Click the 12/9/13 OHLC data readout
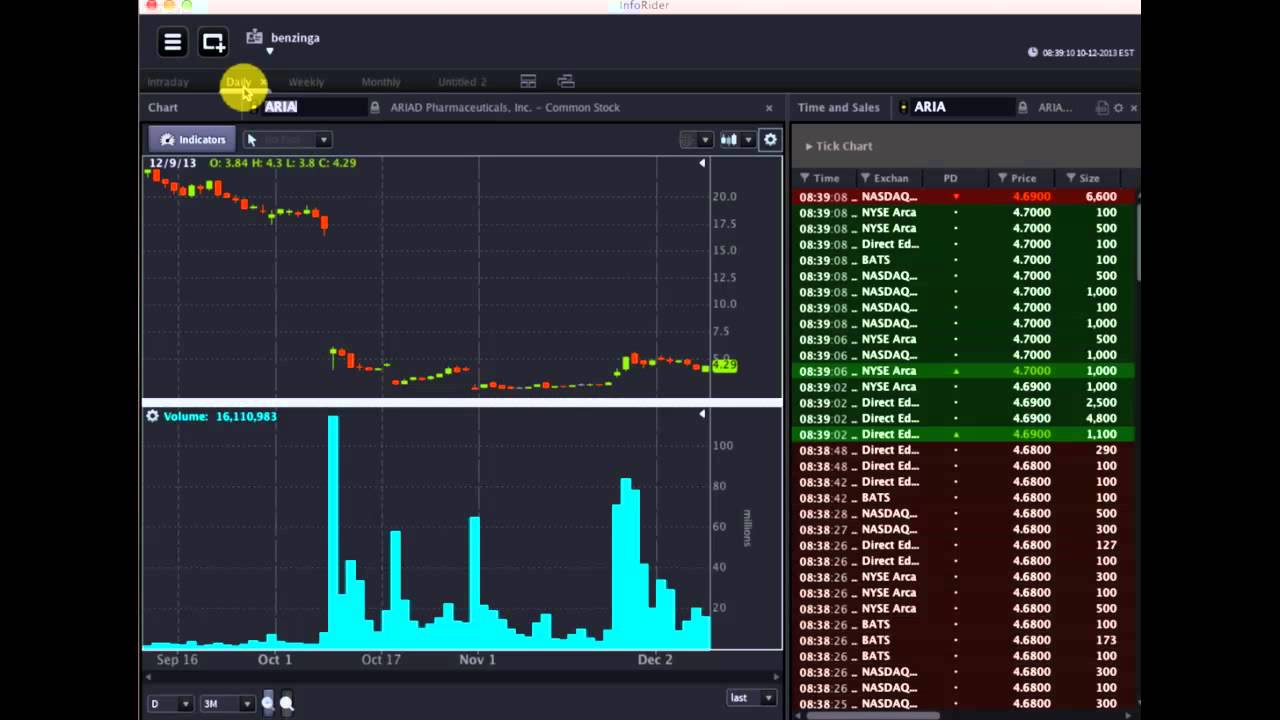 tap(253, 162)
